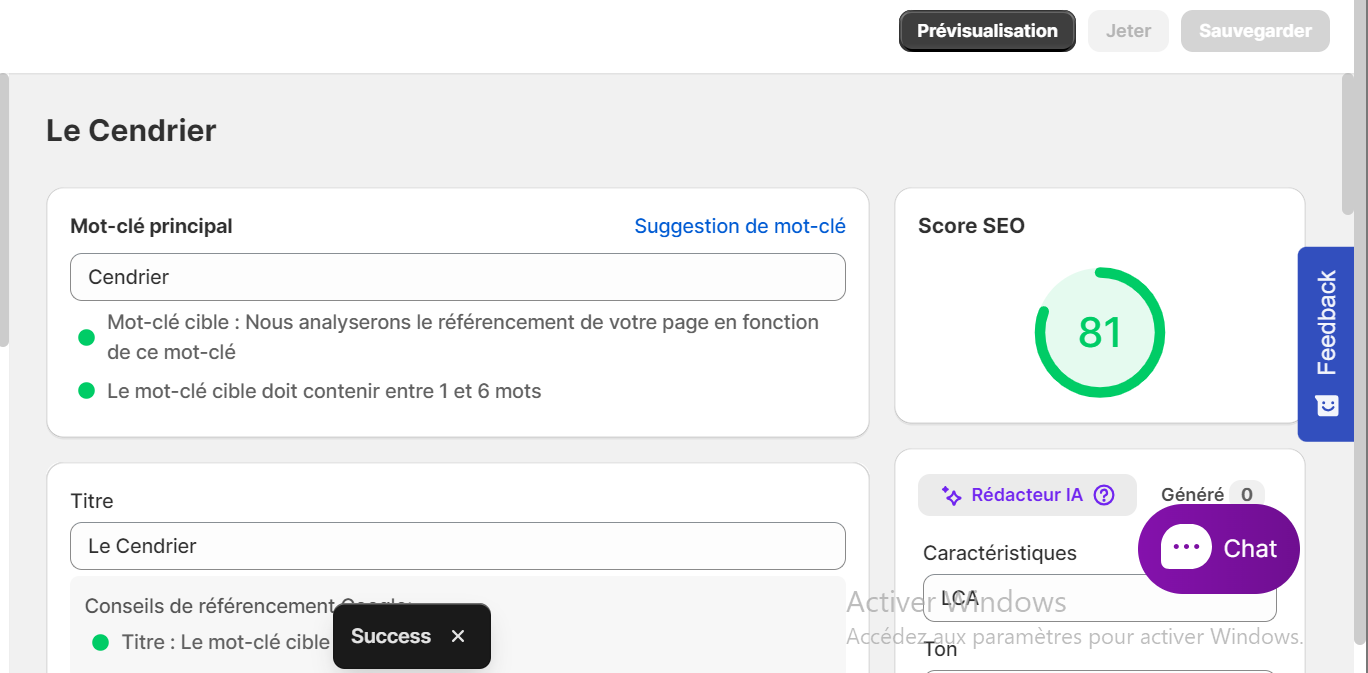Image resolution: width=1368 pixels, height=673 pixels.
Task: Click the Conseils de référencement Google heading
Action: click(248, 606)
